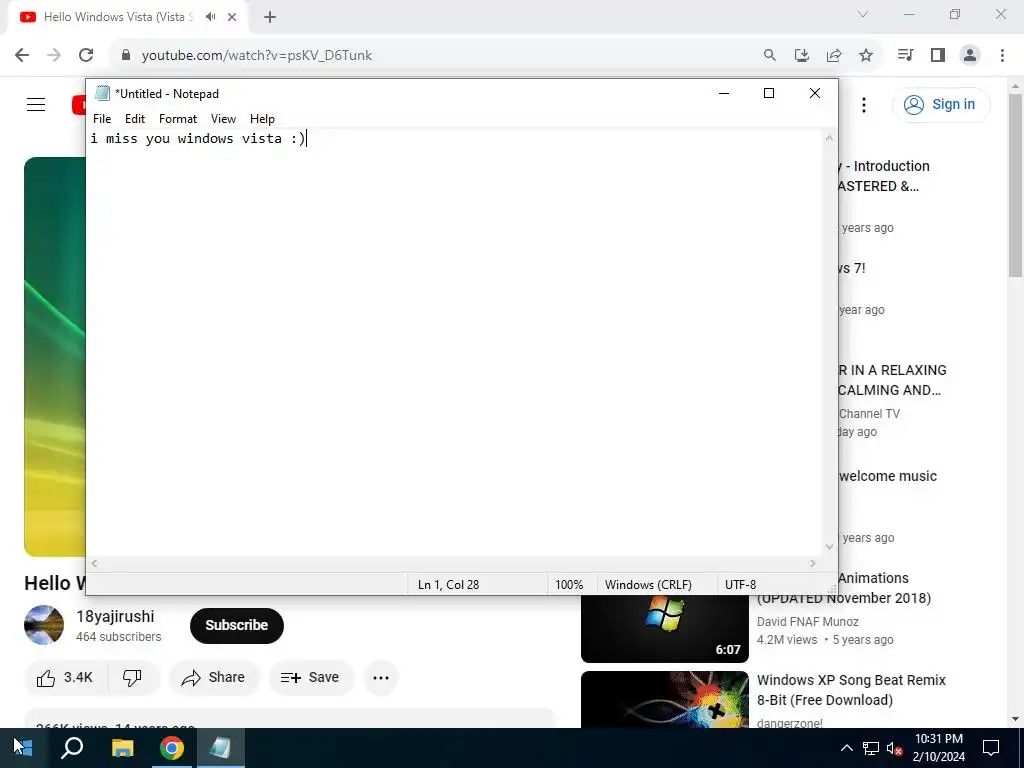Click Chrome forward navigation arrow
Image resolution: width=1024 pixels, height=768 pixels.
[x=54, y=56]
